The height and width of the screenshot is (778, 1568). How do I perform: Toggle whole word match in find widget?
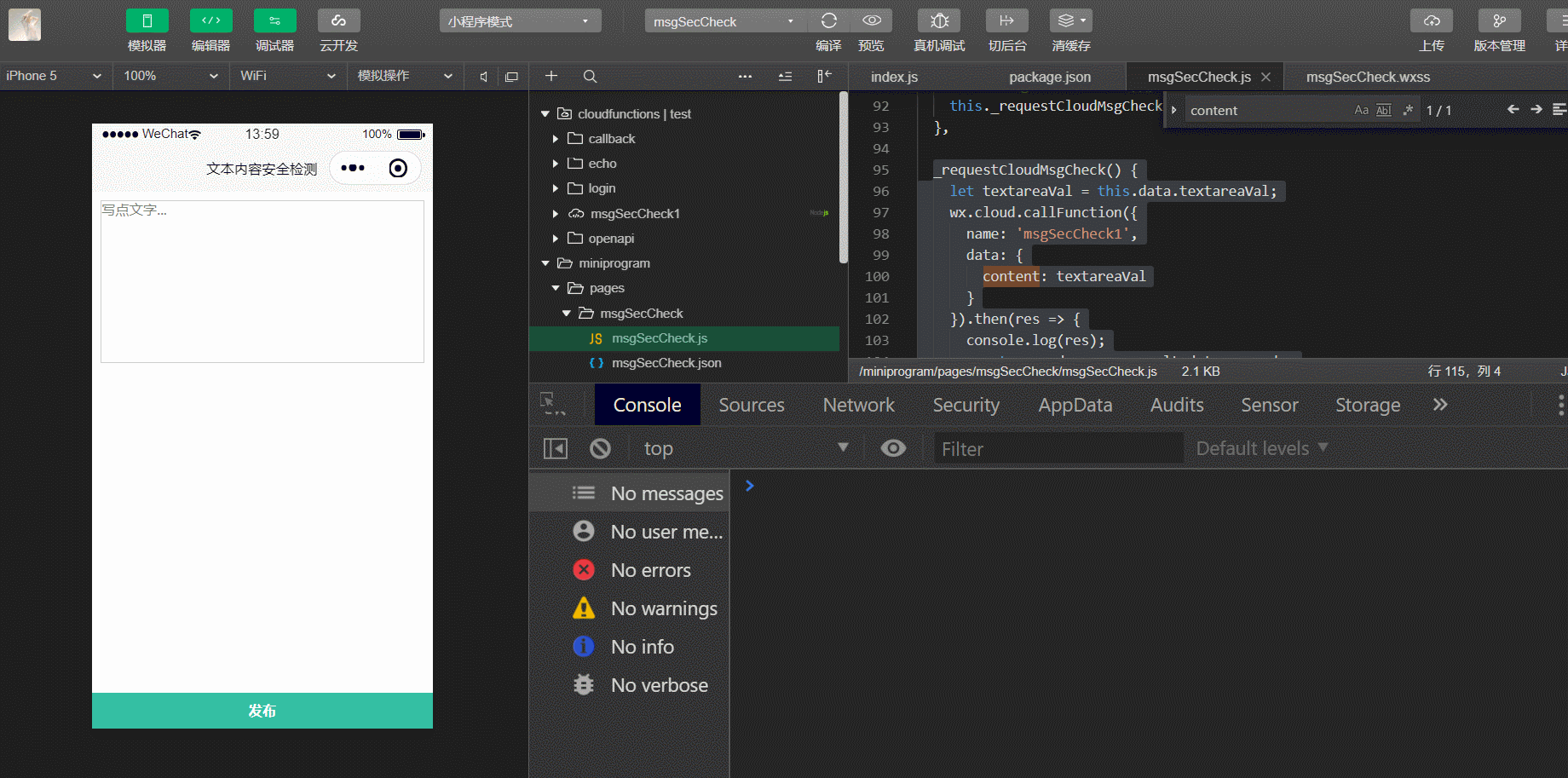pos(1384,110)
